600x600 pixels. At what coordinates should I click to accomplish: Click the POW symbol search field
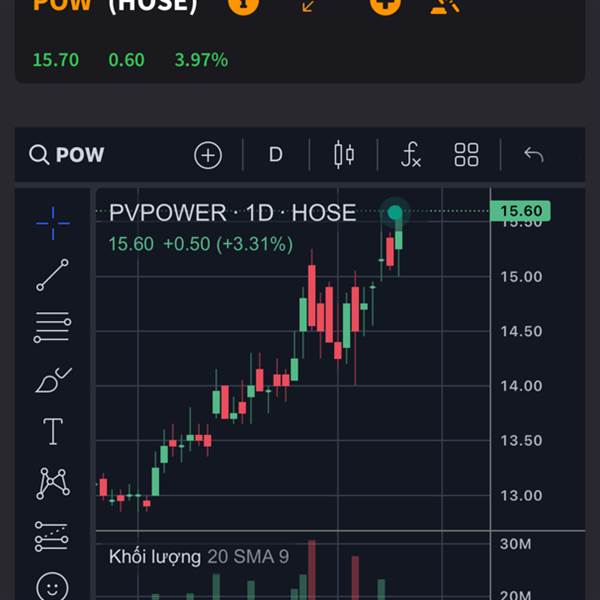tap(67, 155)
